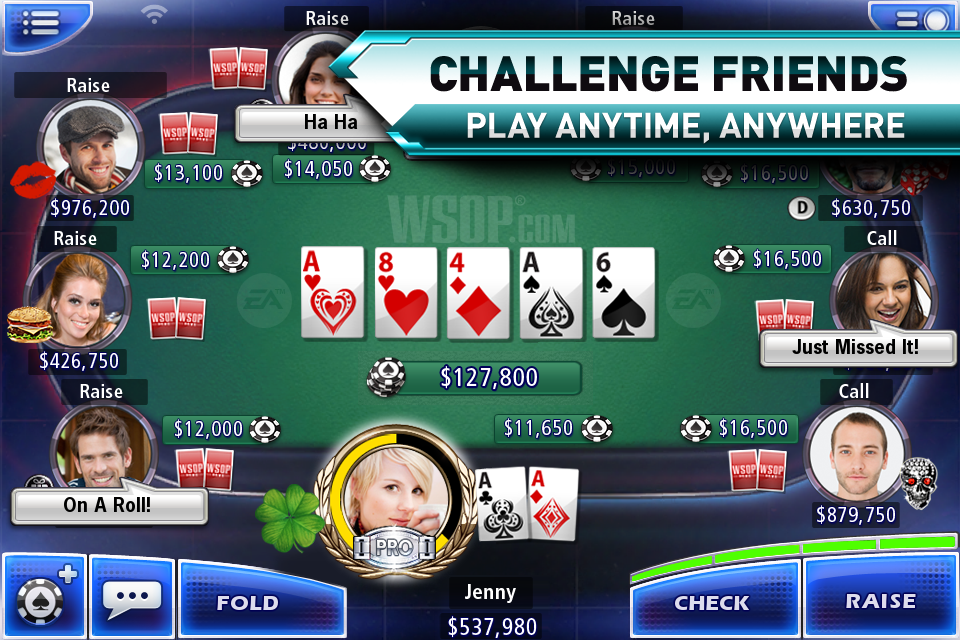Click the Ace of spades community card
This screenshot has width=960, height=640.
[551, 293]
